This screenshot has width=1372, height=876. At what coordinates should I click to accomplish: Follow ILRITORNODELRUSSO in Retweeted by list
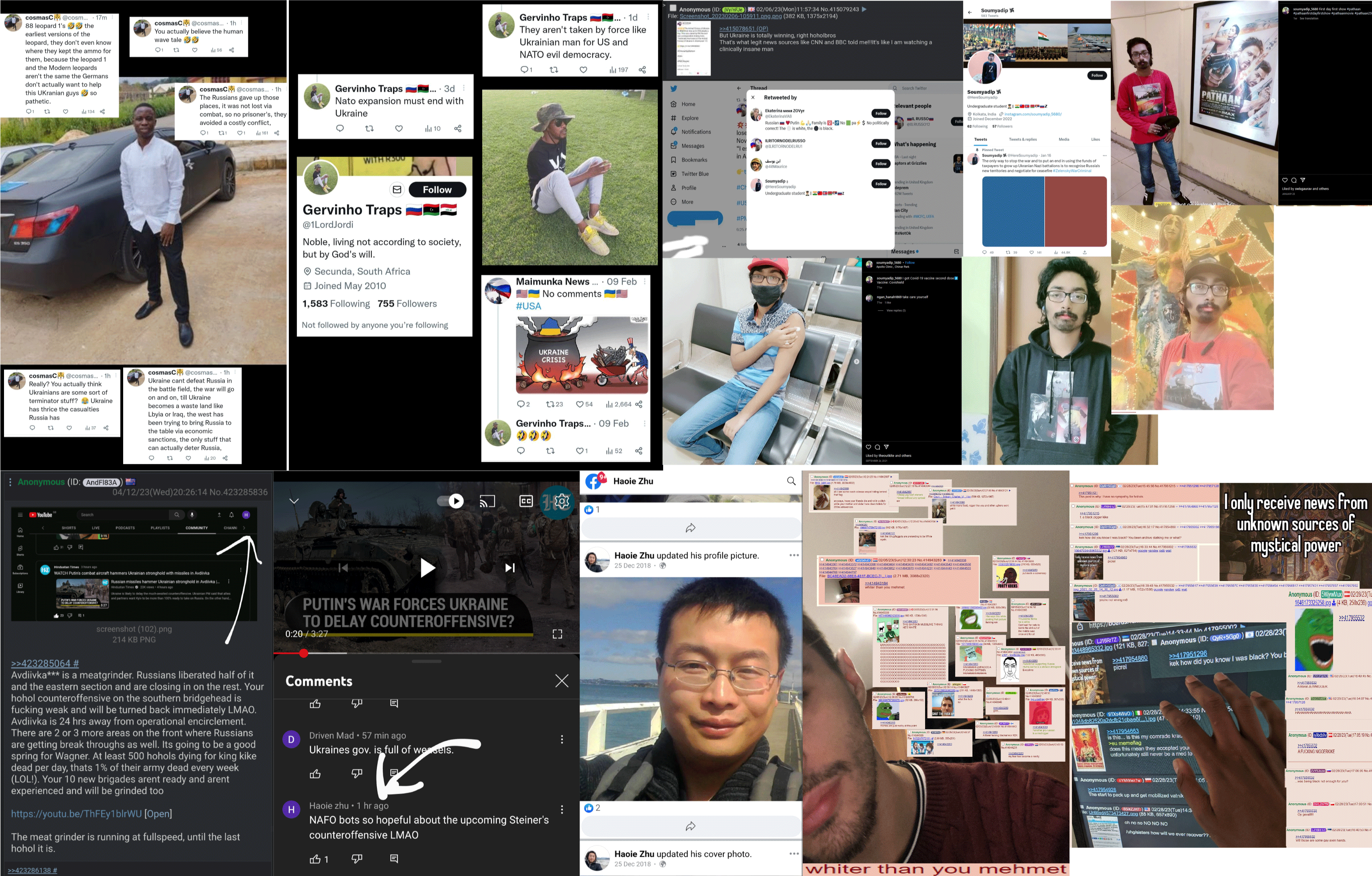[x=880, y=144]
